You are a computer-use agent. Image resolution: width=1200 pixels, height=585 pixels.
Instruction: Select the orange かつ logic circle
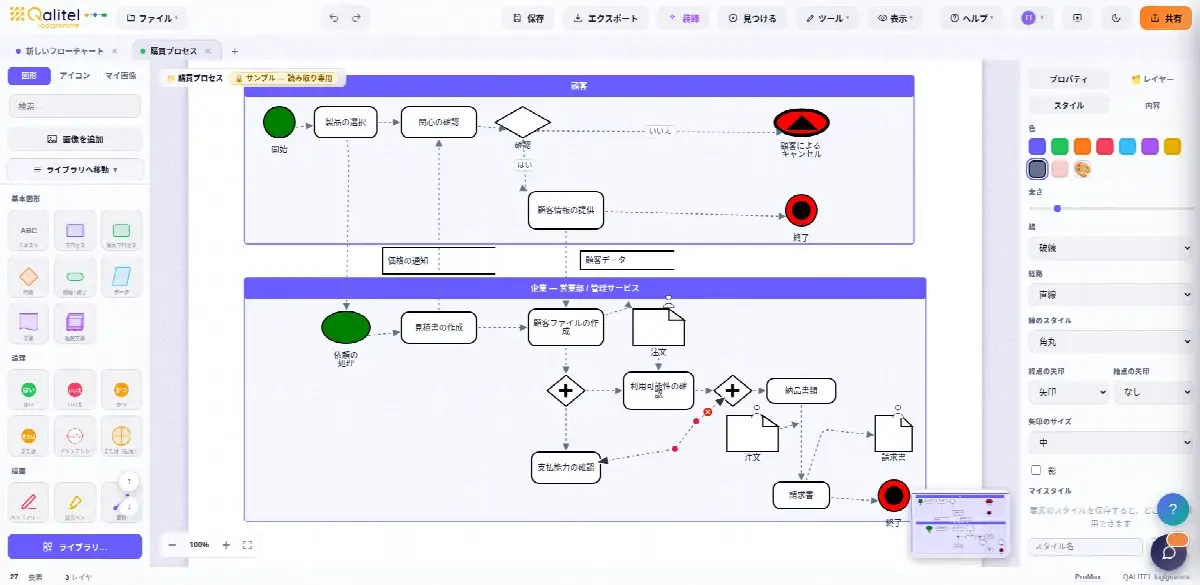[122, 390]
